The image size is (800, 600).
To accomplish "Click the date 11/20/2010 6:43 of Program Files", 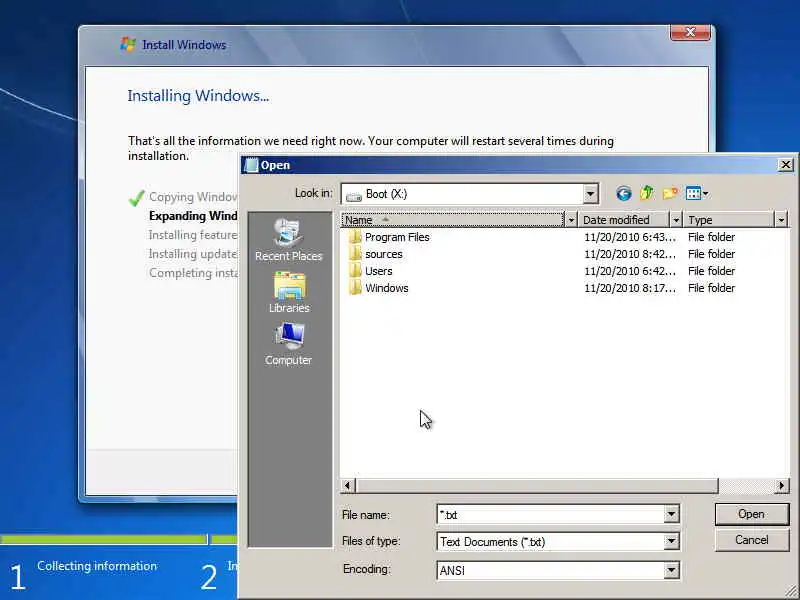I will tap(630, 237).
